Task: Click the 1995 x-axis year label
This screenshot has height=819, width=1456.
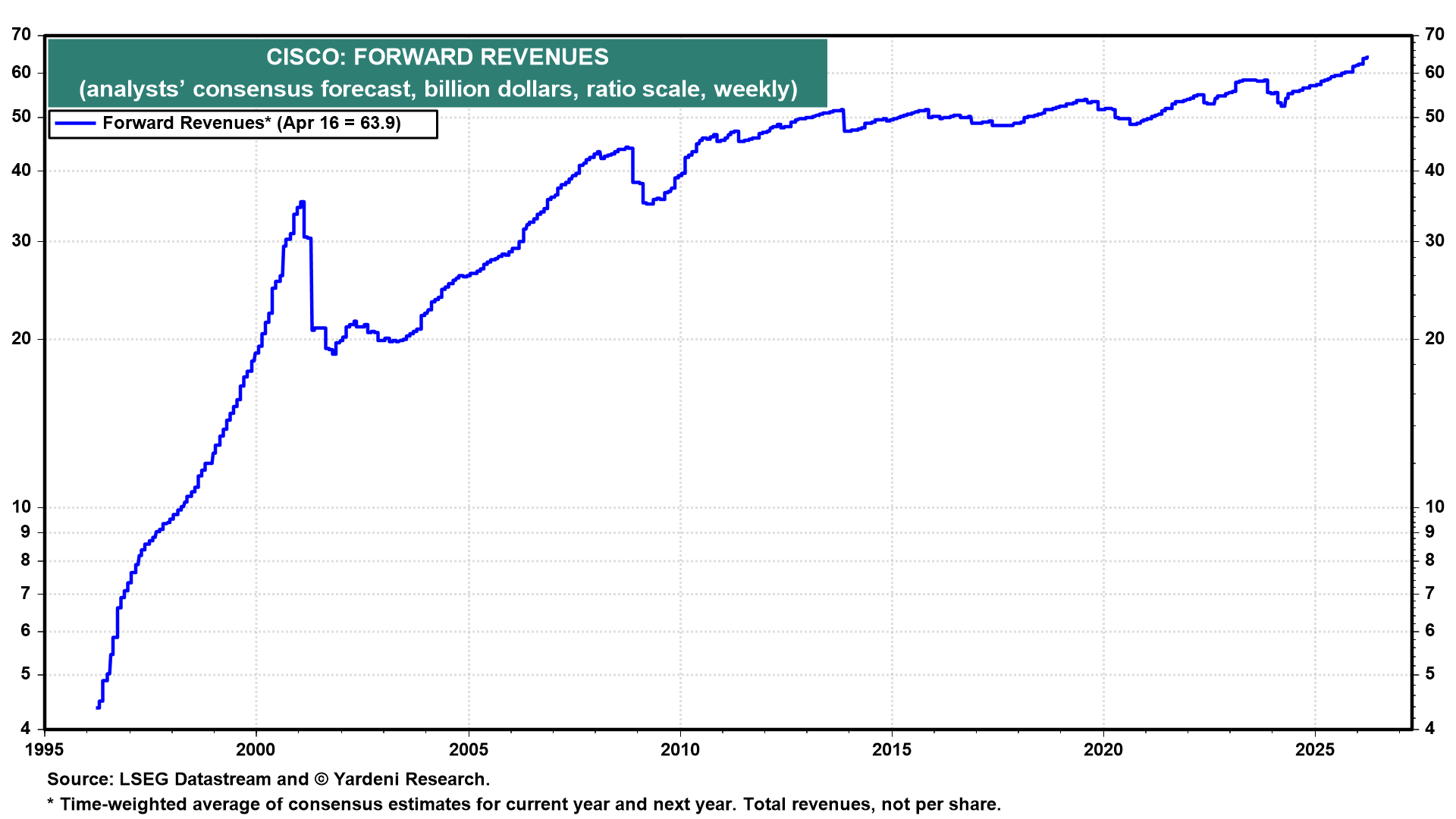Action: click(x=45, y=750)
